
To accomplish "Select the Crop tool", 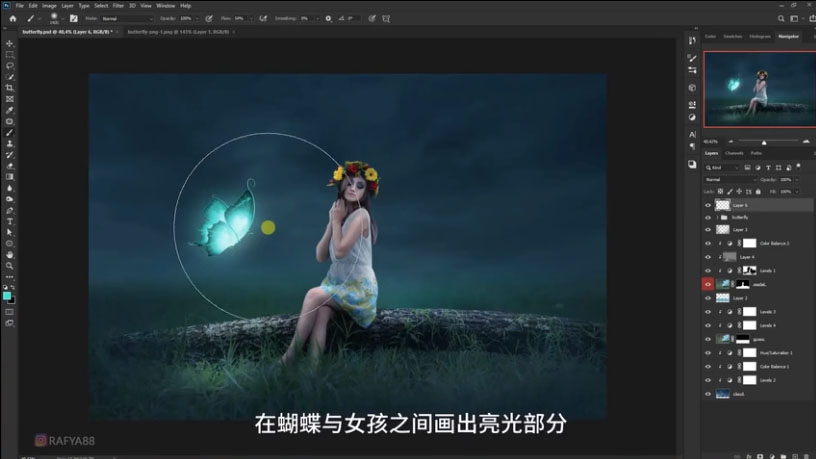I will [x=9, y=88].
